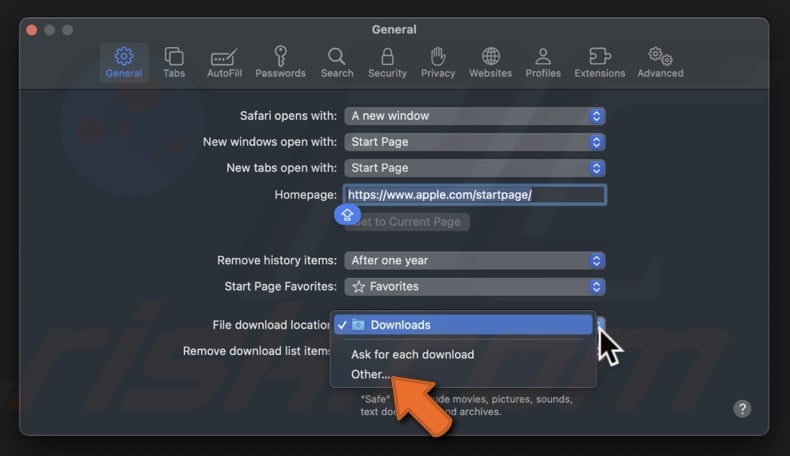Open the Extensions puzzle icon pane

[x=600, y=62]
